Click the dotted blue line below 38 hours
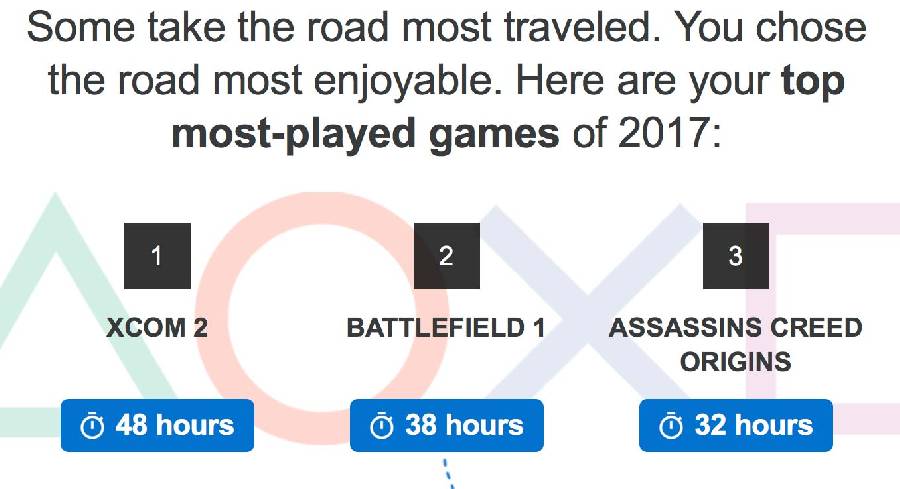The image size is (900, 489). (449, 473)
